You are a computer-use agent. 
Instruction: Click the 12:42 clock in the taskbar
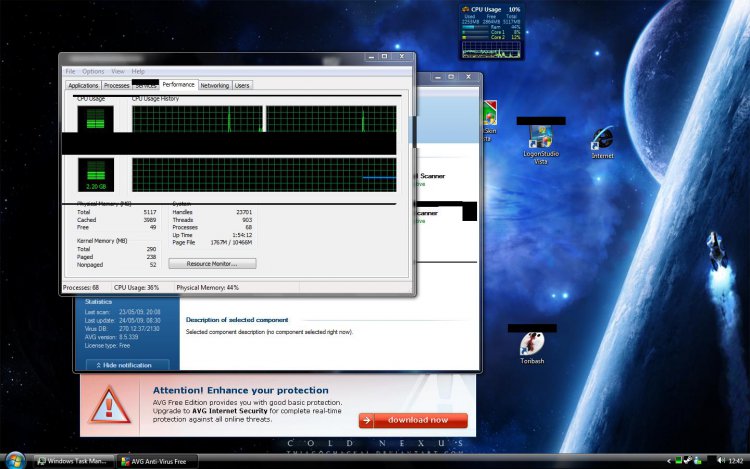(x=736, y=461)
